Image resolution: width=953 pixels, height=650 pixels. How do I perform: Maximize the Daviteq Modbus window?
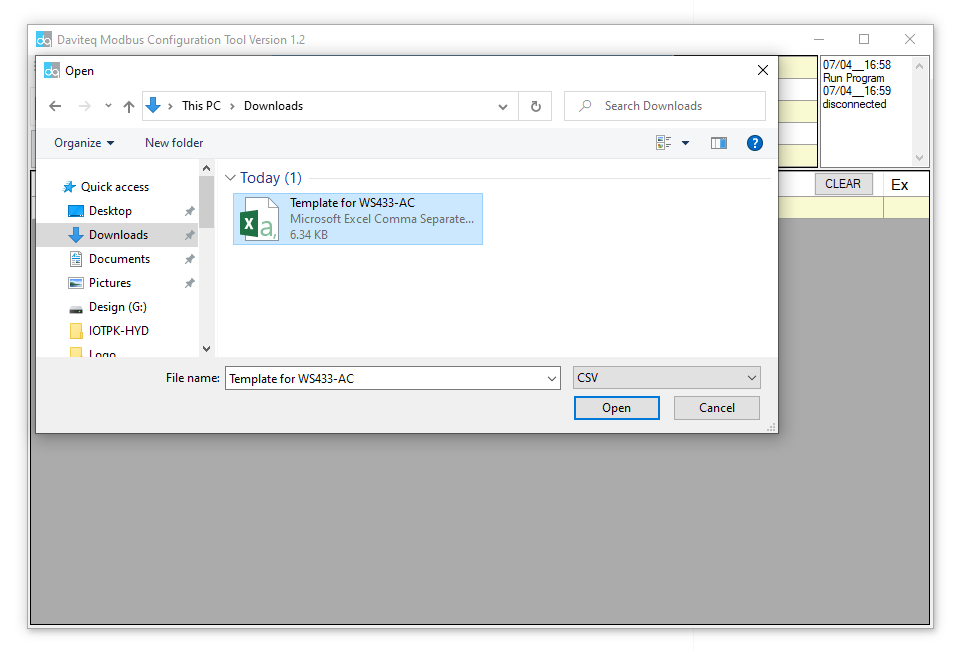pyautogui.click(x=864, y=40)
